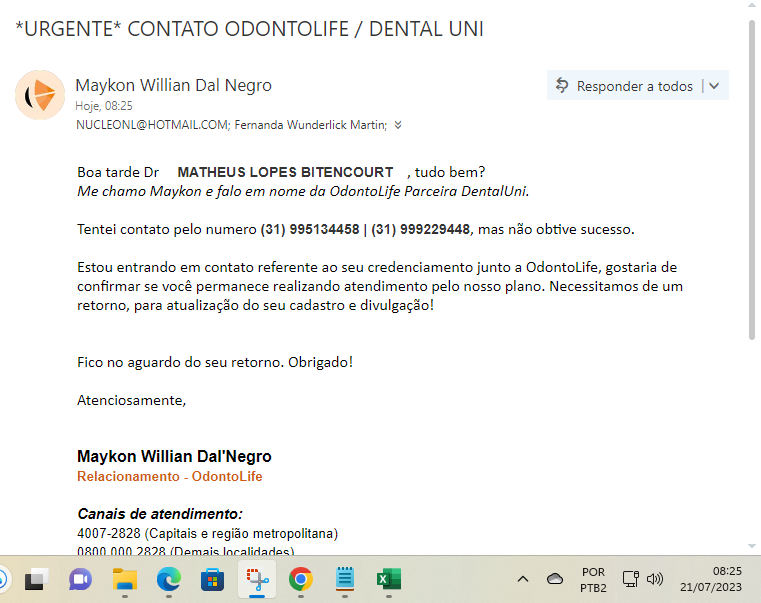
Task: Click the email subject URGENTE CONTATO ODONTOLIFE
Action: click(249, 29)
